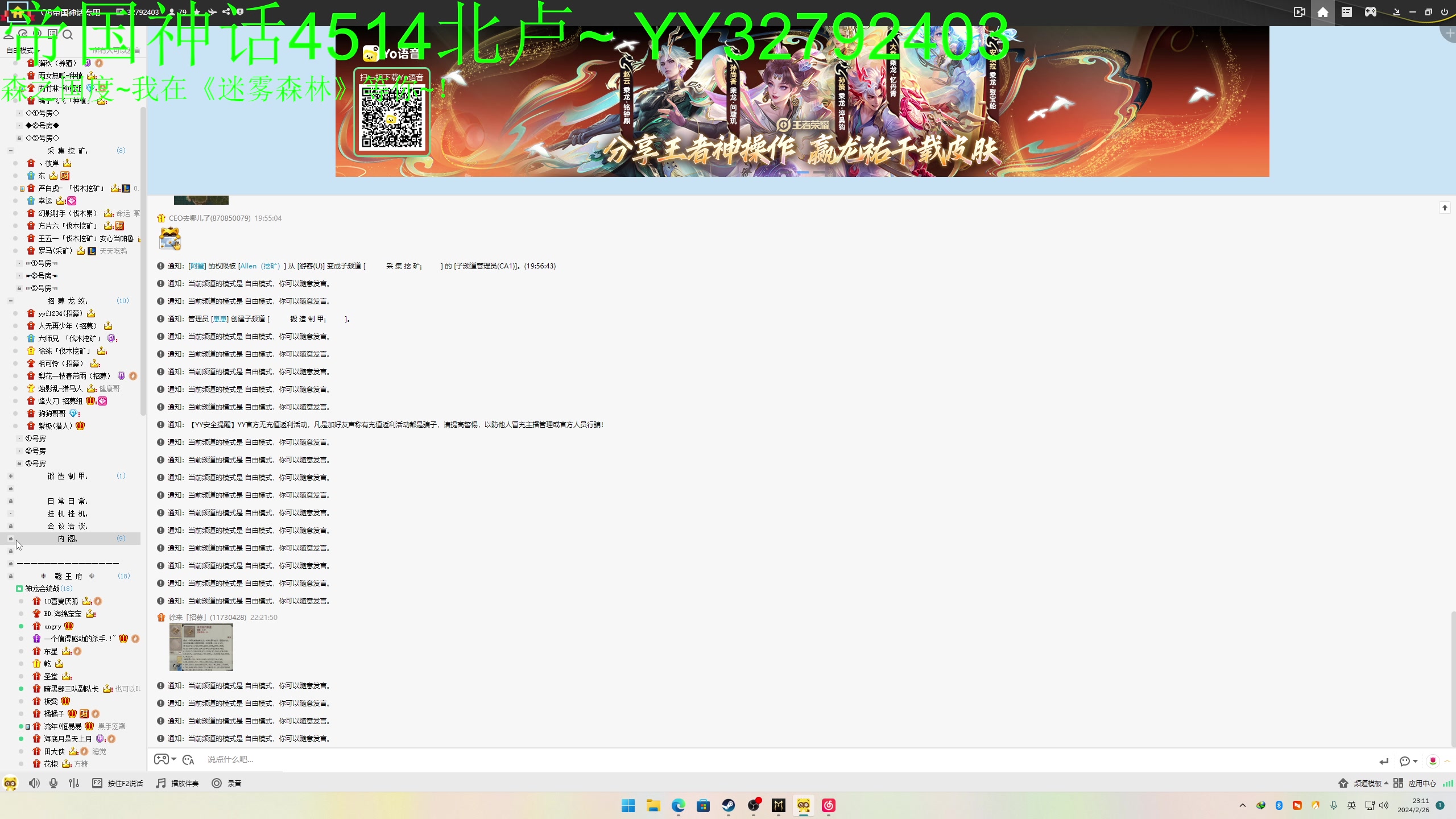
Task: Click the sticker posted by CEO去哪儿了
Action: (x=169, y=238)
